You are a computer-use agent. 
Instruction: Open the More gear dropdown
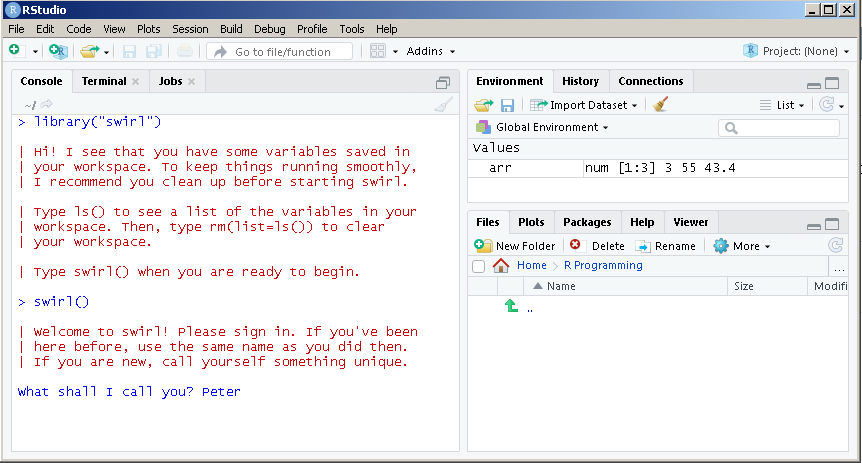coord(742,246)
